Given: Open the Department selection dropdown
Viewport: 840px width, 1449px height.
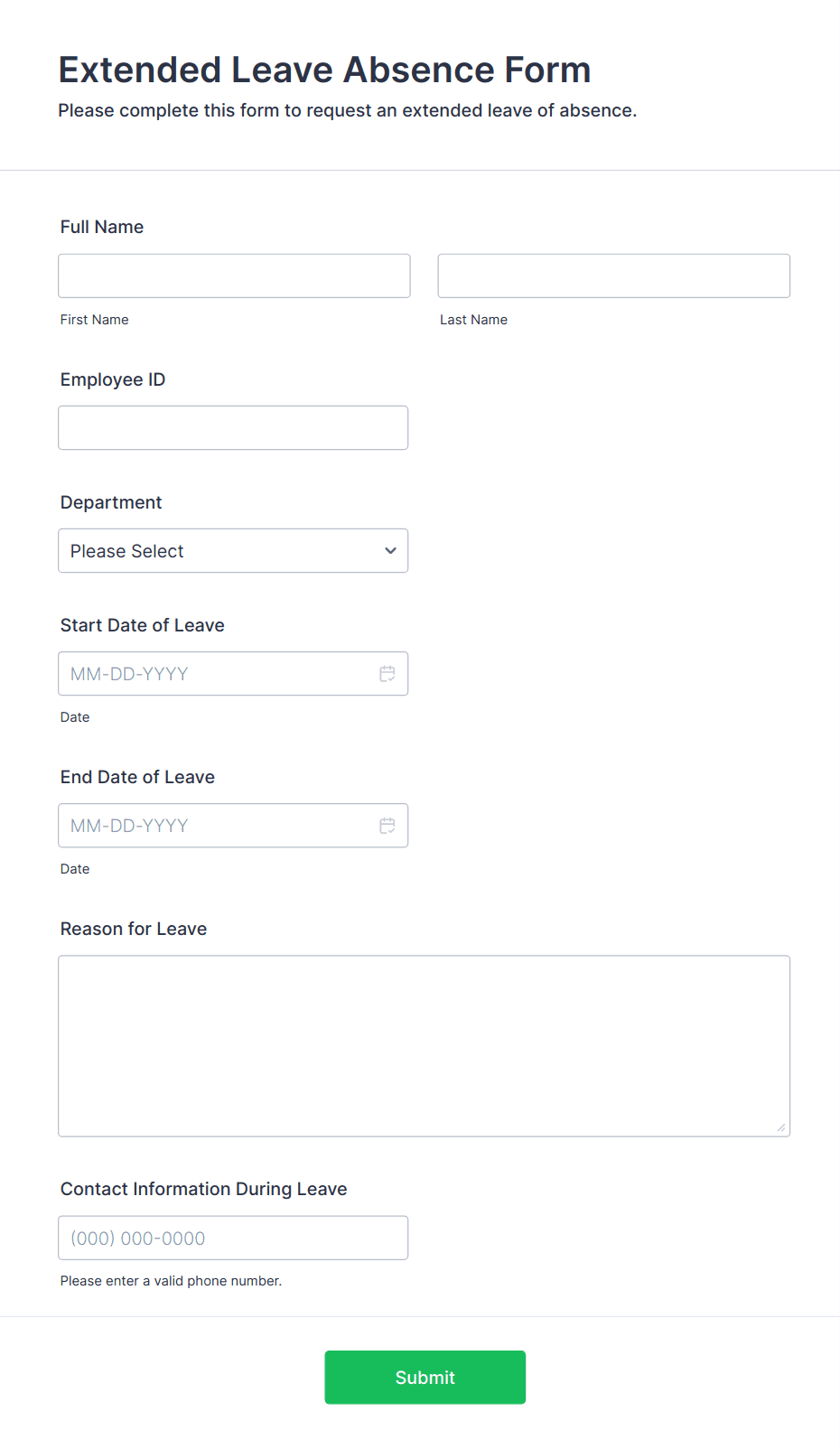Looking at the screenshot, I should [x=233, y=550].
